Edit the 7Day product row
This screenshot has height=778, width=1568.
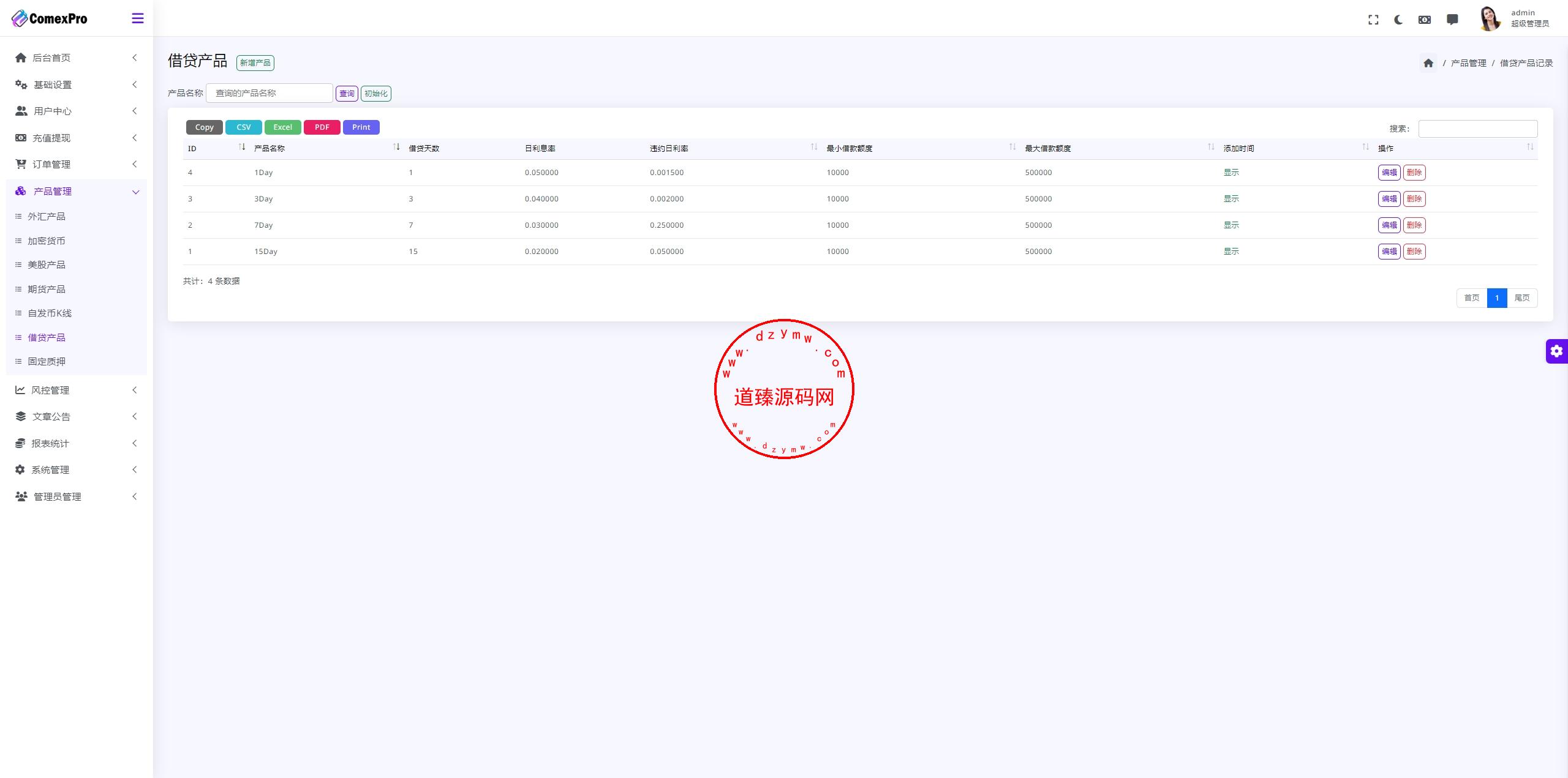click(x=1389, y=225)
